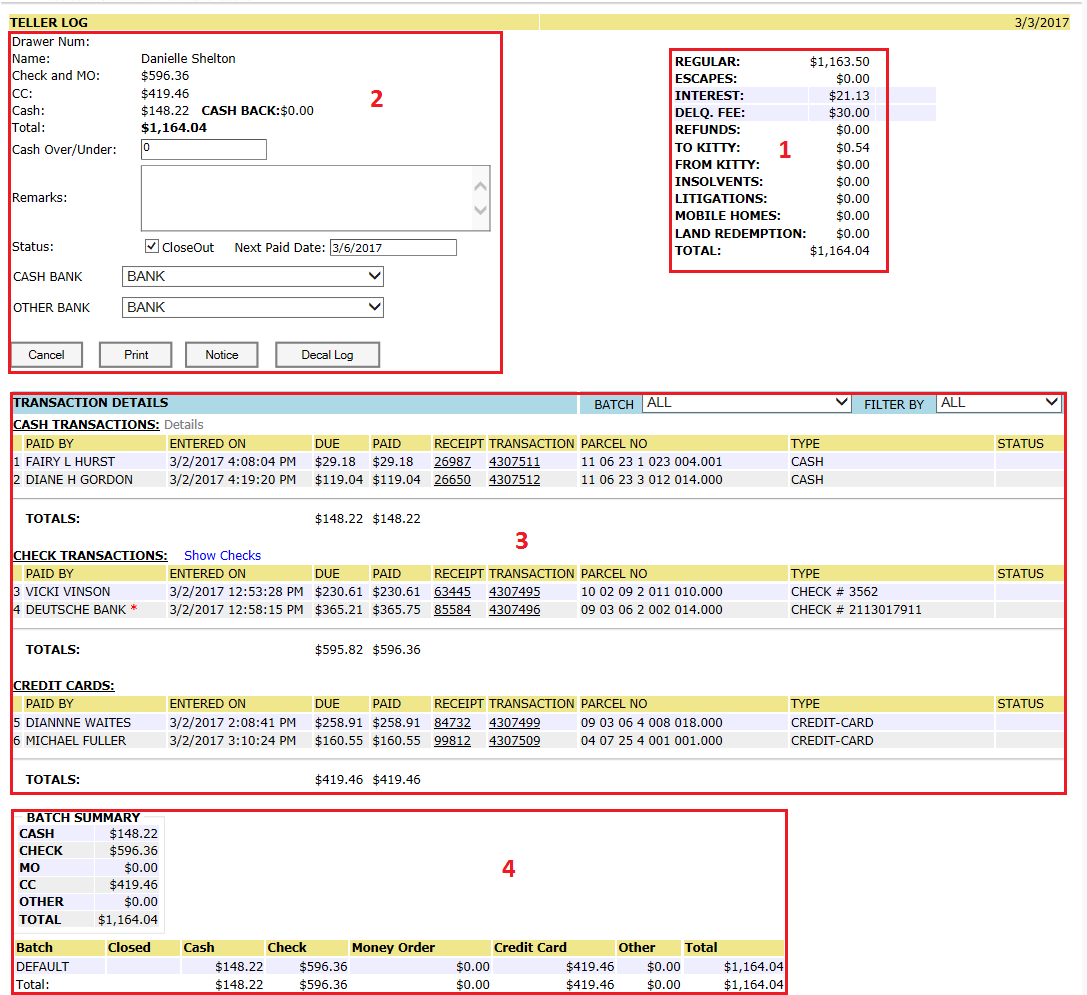Open receipt 84732 link
The image size is (1087, 995).
(x=452, y=723)
